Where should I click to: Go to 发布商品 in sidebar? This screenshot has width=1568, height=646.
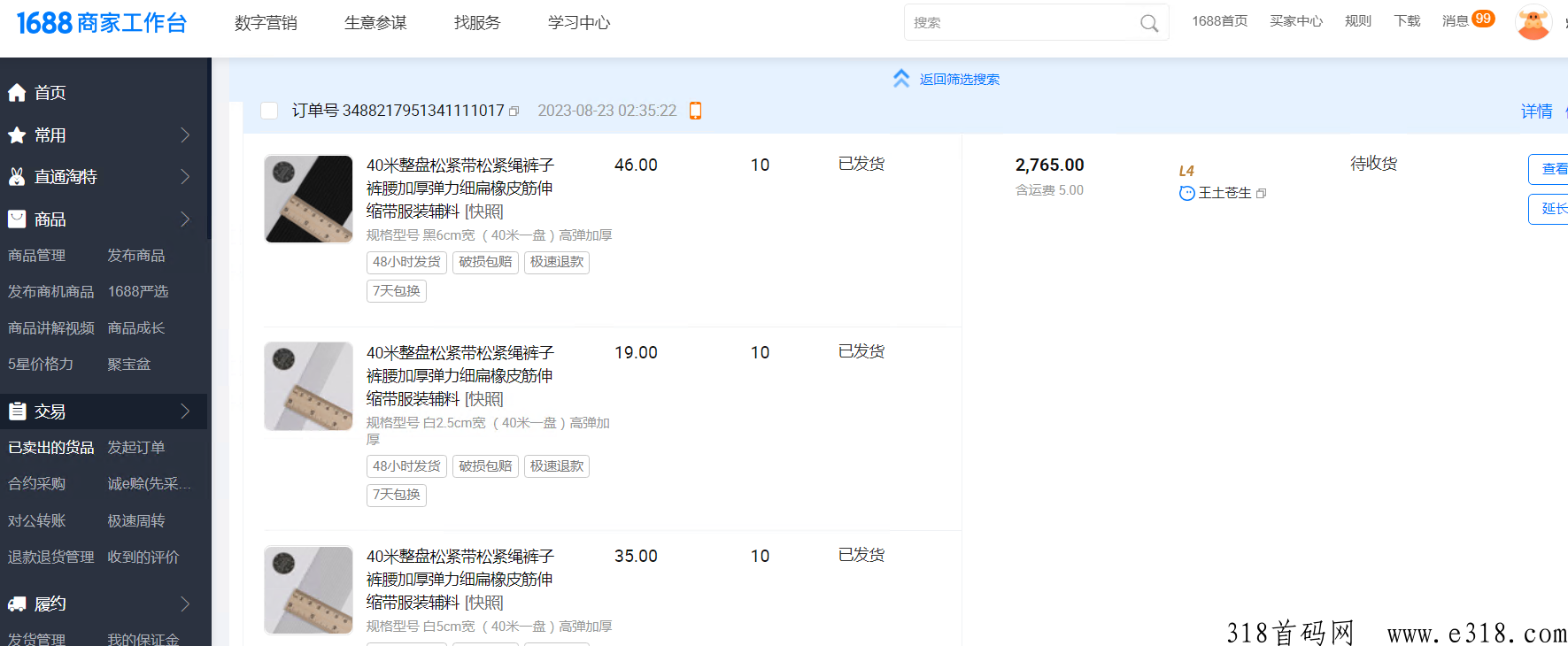(136, 256)
